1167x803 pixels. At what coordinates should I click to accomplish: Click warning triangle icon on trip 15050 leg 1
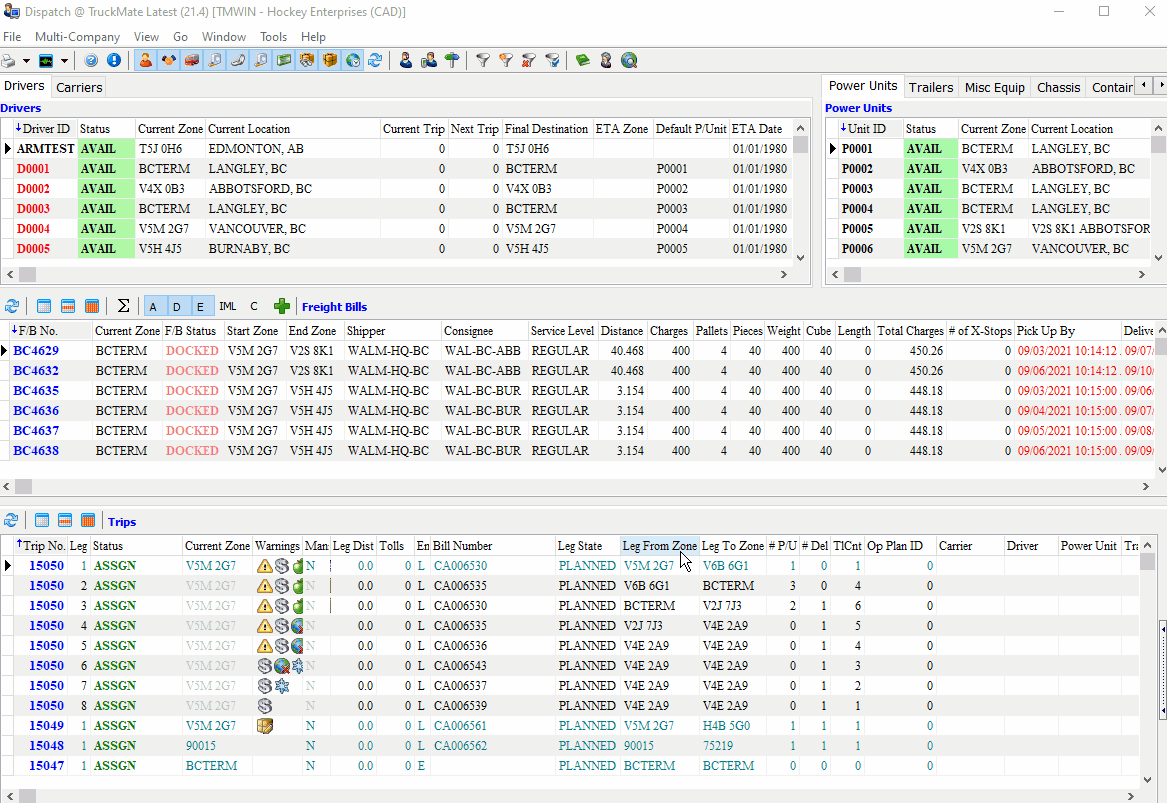click(264, 566)
